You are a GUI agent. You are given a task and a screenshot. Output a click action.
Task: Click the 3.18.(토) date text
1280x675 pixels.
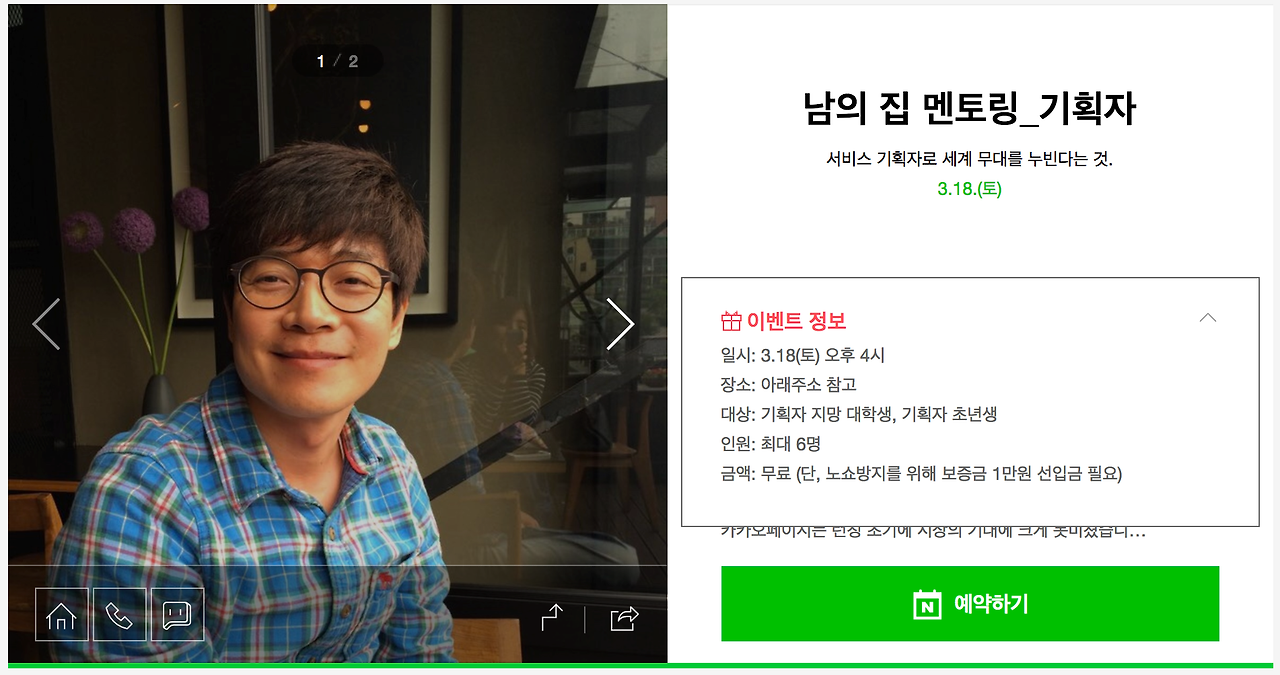pyautogui.click(x=970, y=189)
